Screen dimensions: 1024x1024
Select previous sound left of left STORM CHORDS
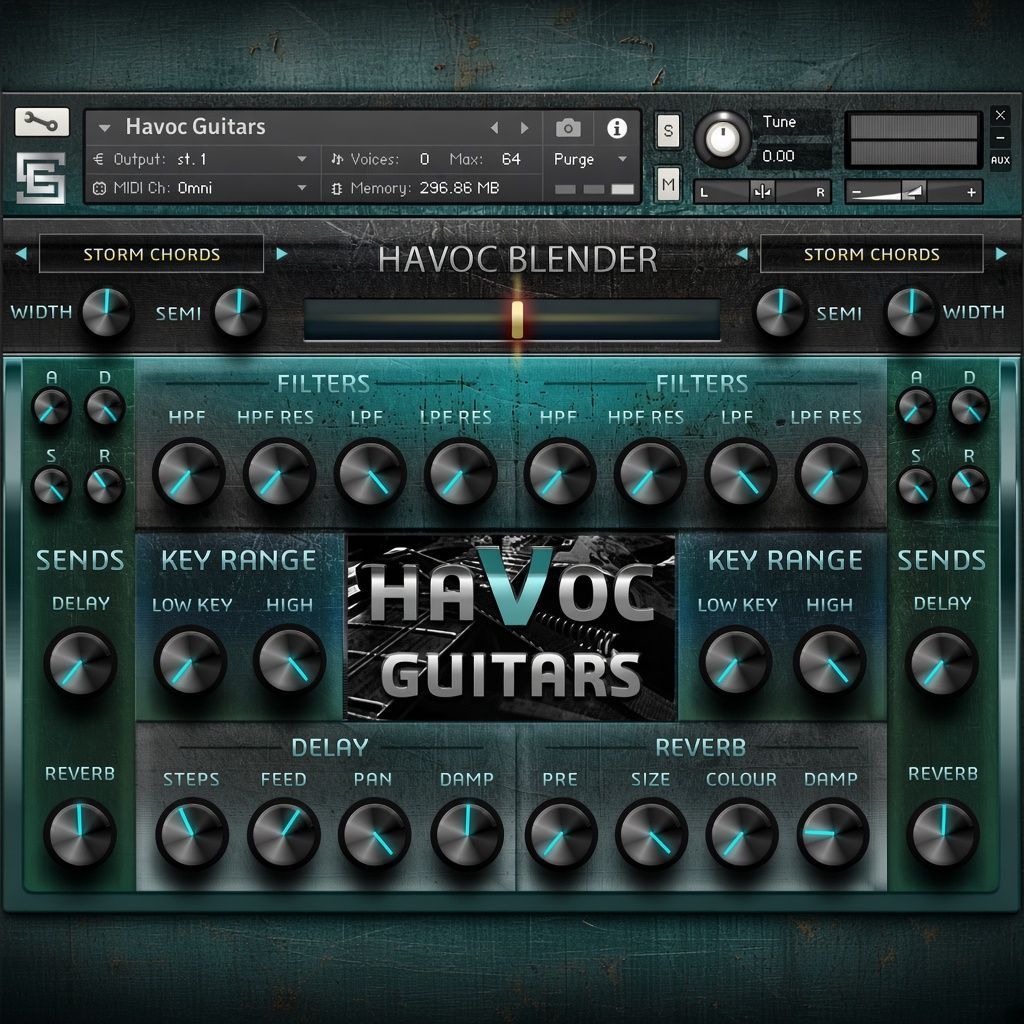[21, 253]
